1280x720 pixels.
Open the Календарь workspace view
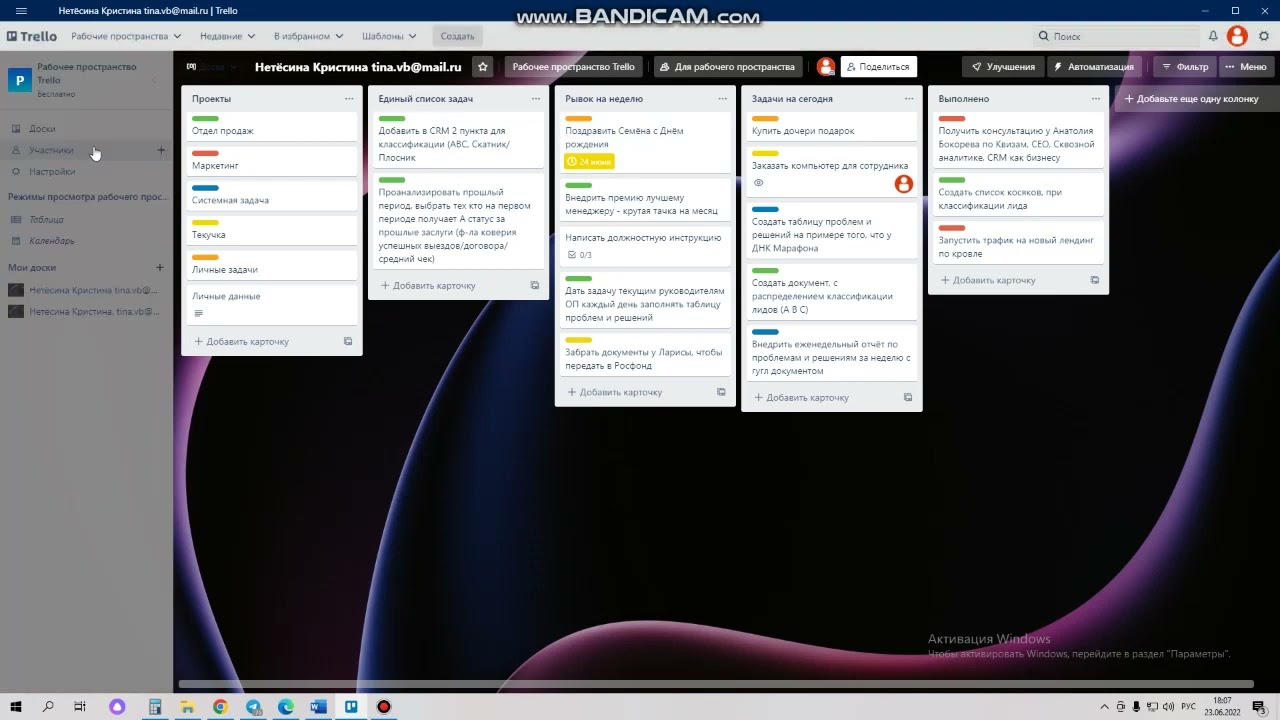click(x=86, y=240)
